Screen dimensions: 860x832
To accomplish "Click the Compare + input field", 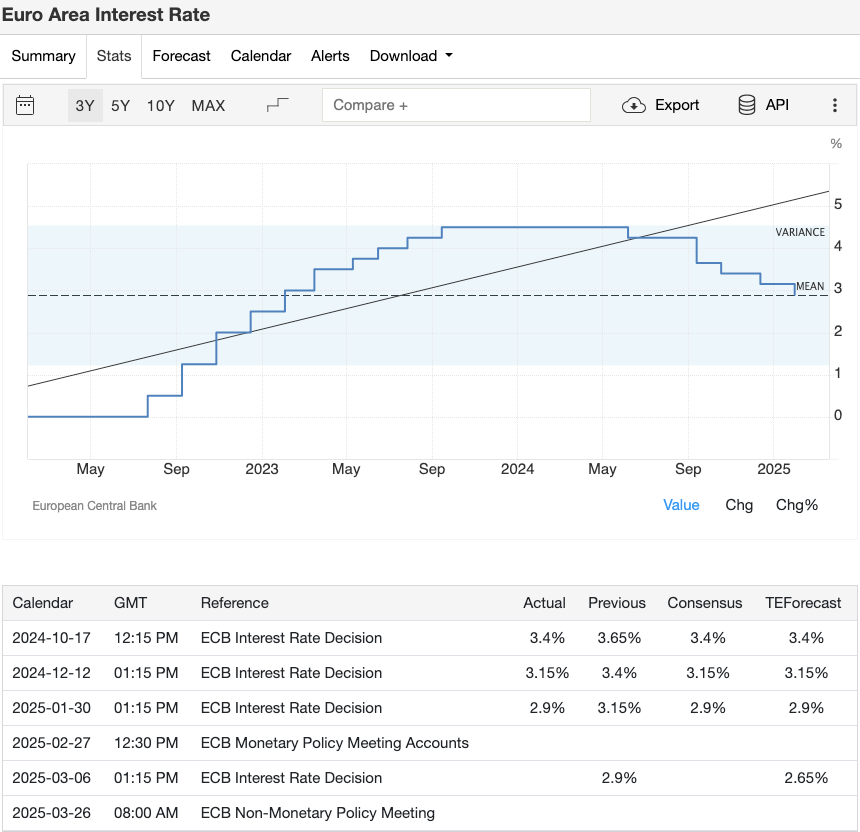I will click(x=456, y=105).
